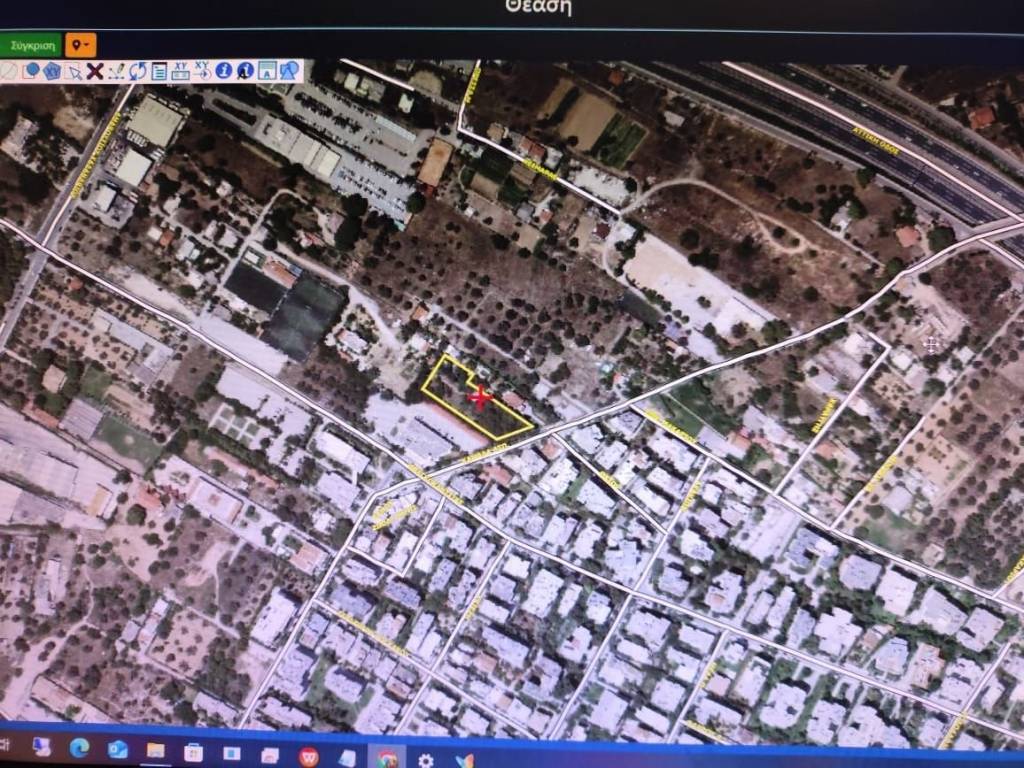Click the XY coordinates input tool
Image resolution: width=1024 pixels, height=768 pixels.
coord(181,70)
